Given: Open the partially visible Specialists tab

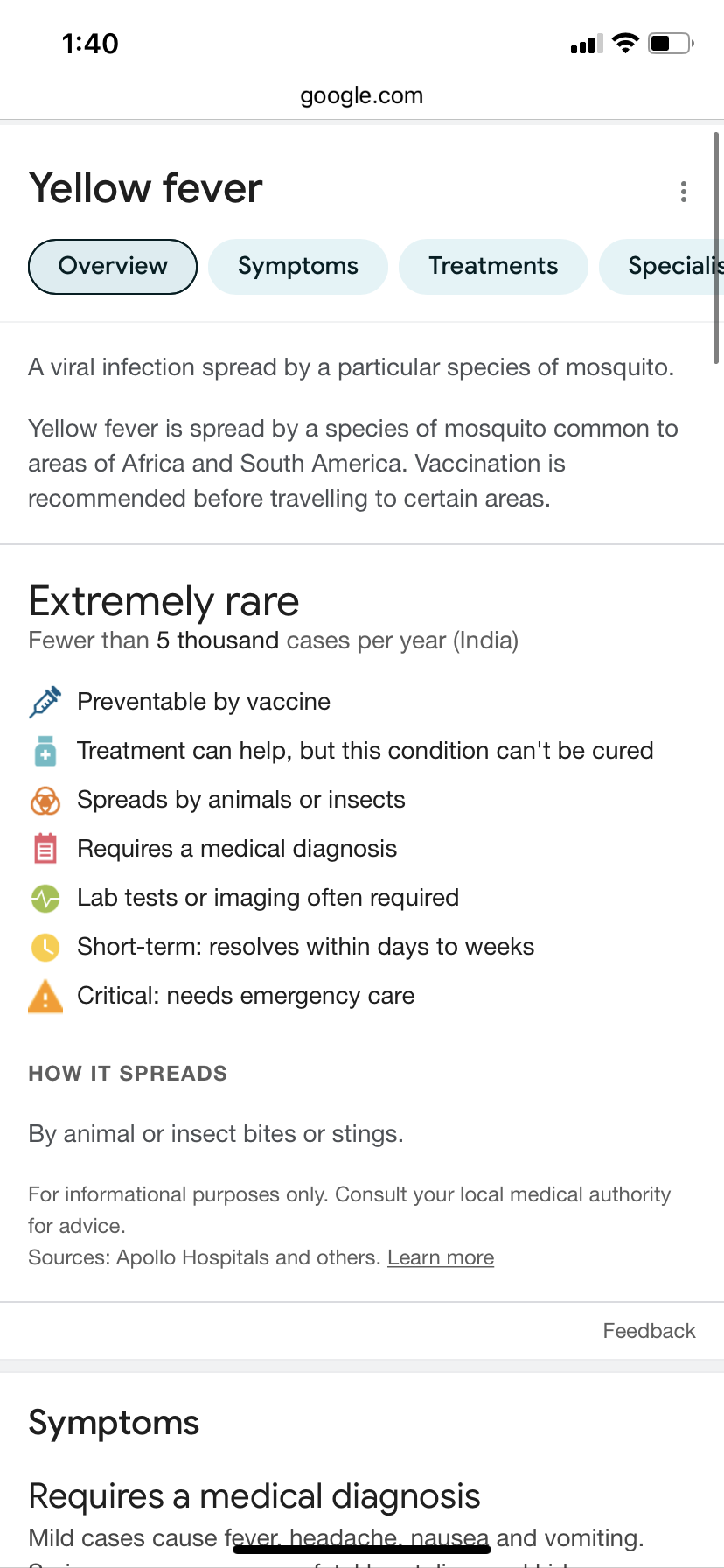Looking at the screenshot, I should (x=662, y=267).
